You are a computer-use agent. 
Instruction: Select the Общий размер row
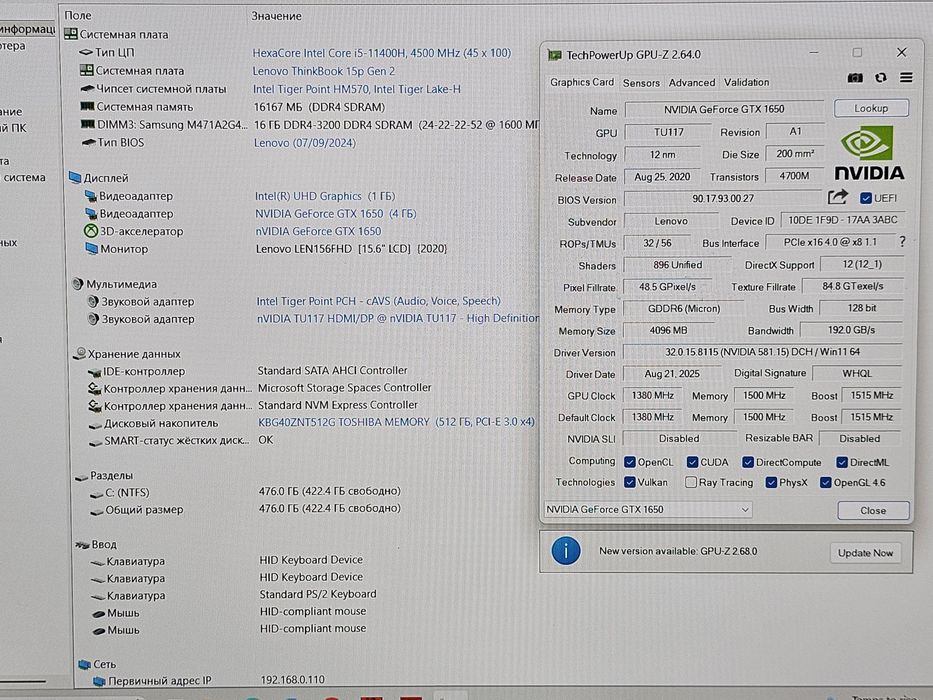[245, 509]
